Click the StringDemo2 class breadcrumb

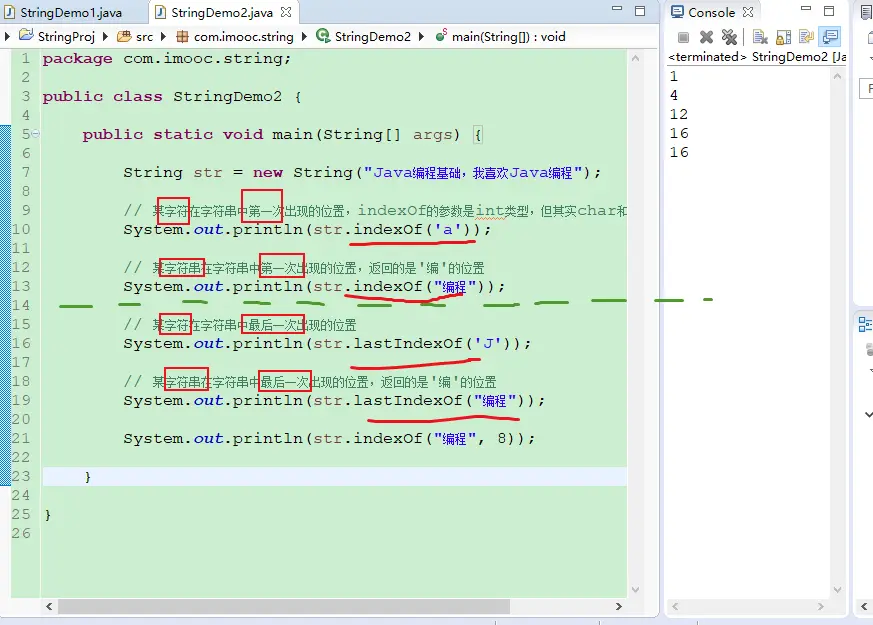372,36
